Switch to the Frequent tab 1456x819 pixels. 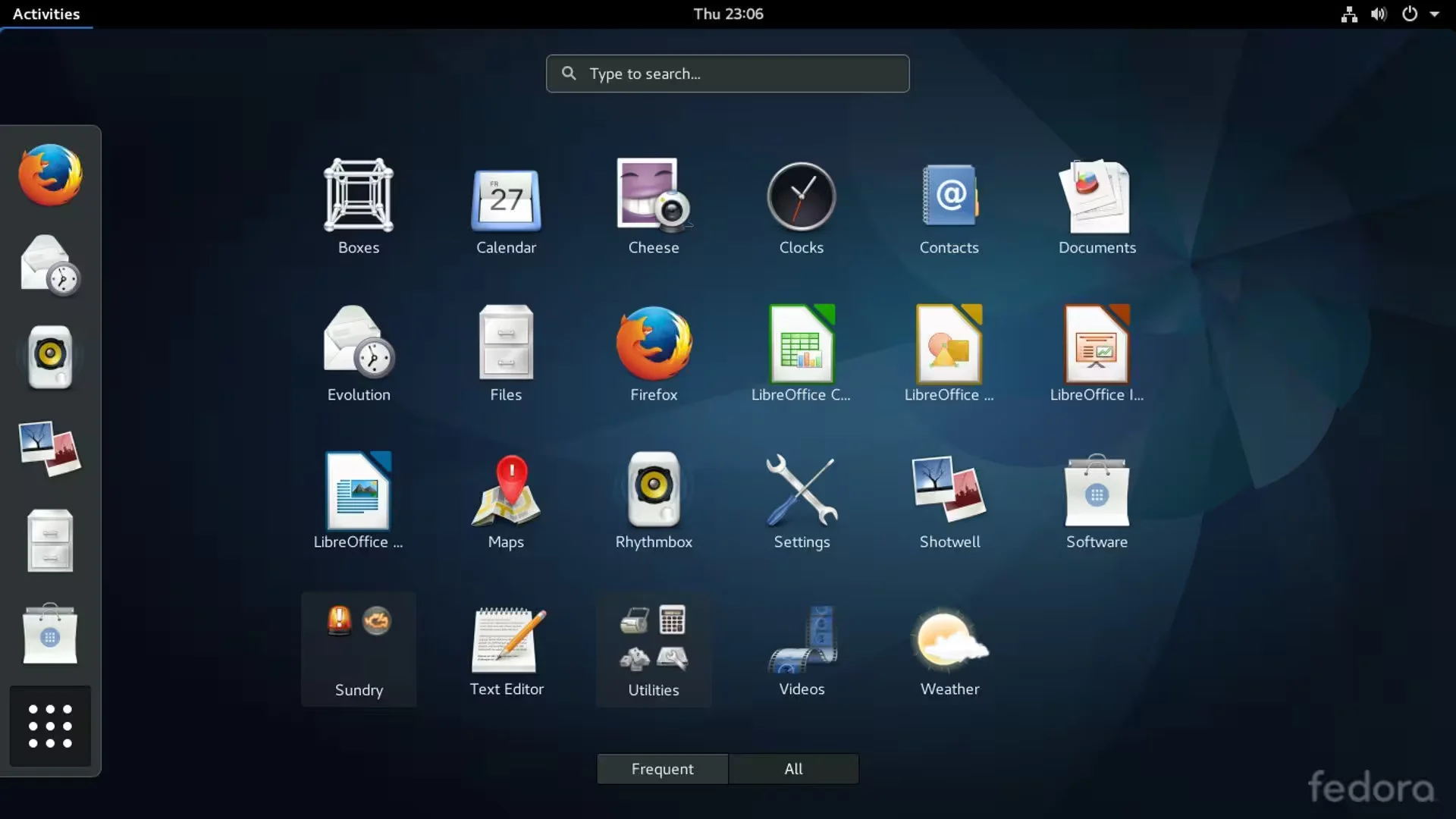click(x=662, y=769)
